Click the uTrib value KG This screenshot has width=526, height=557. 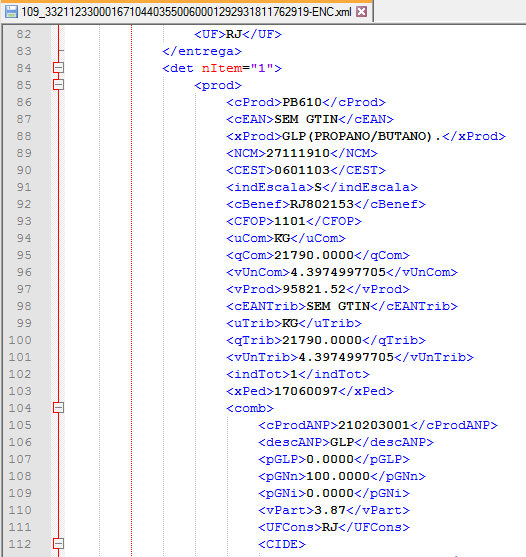[290, 323]
